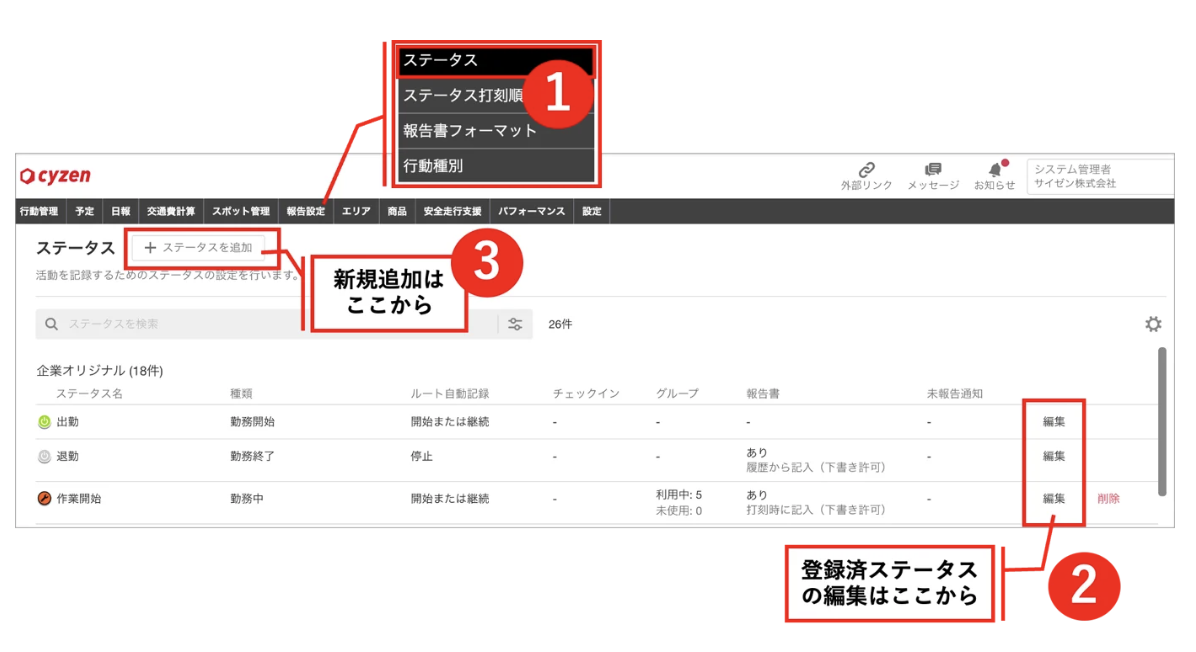Click the gray 退勤 status icon

[x=44, y=457]
